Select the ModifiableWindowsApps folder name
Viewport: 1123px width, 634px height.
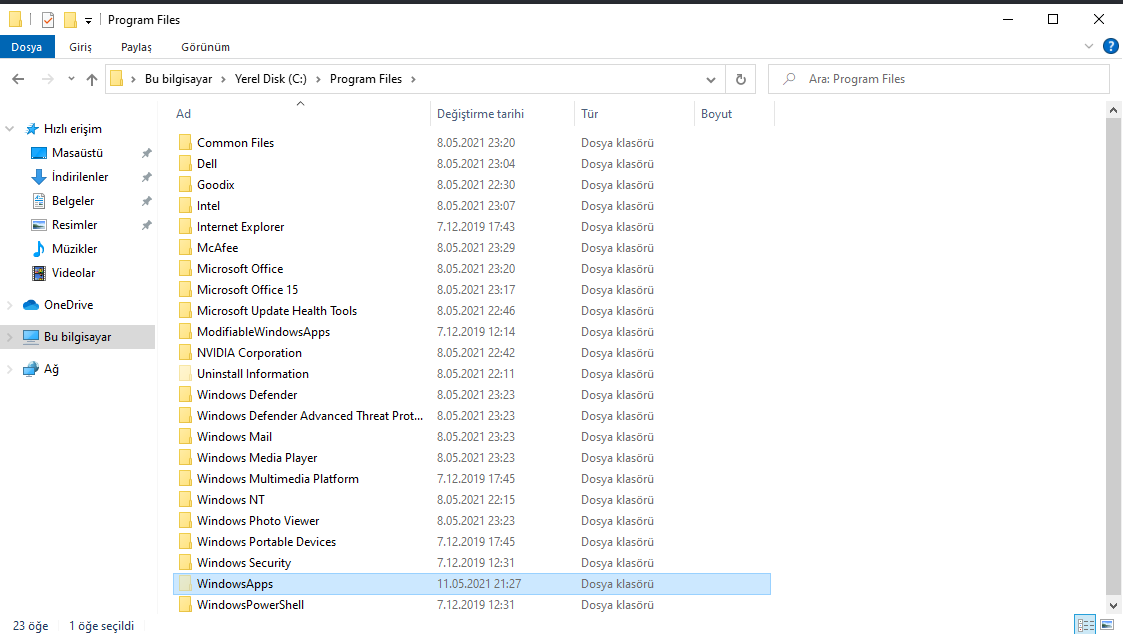[264, 332]
